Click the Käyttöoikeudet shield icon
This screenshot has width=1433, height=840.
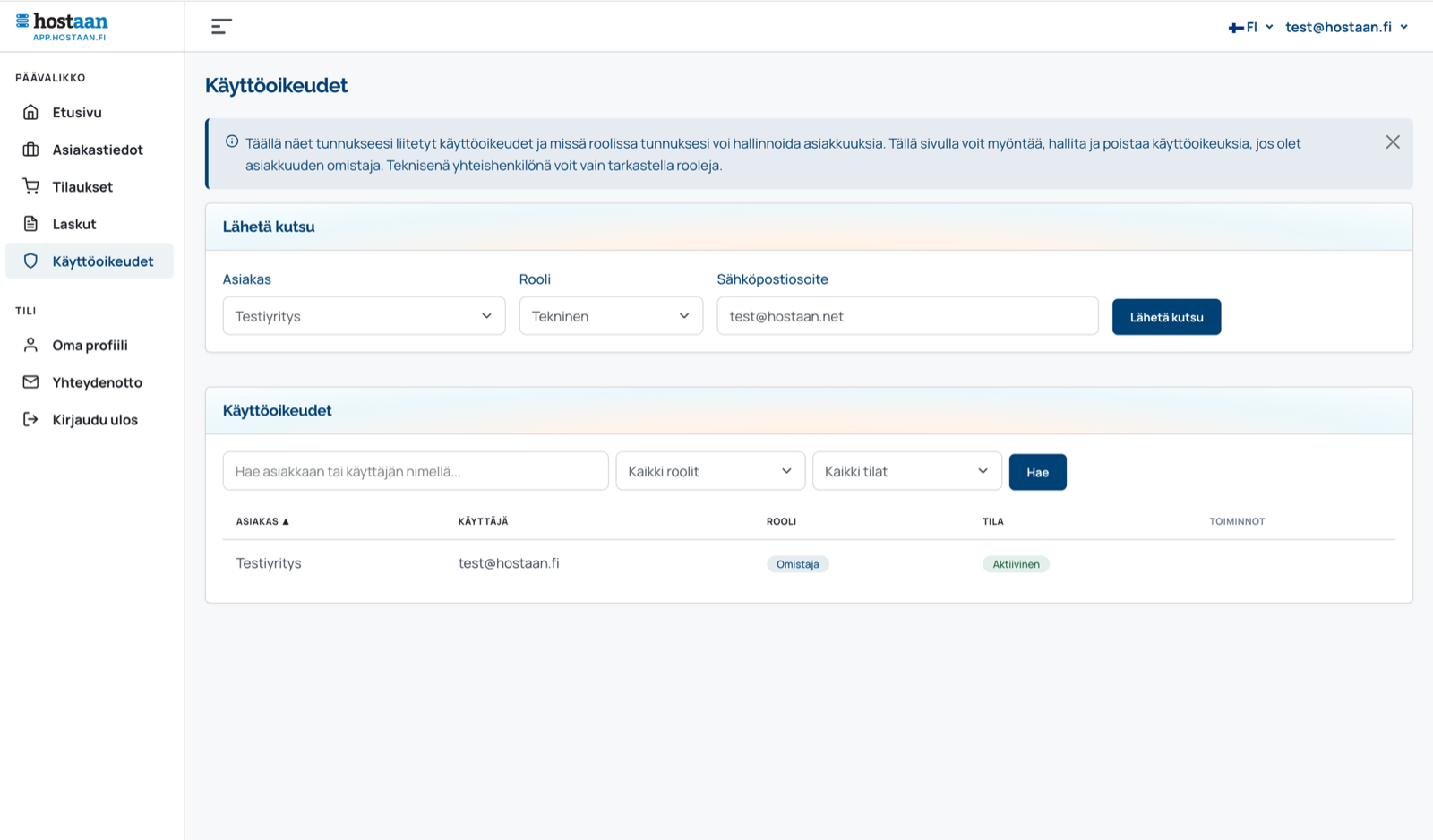pos(30,261)
